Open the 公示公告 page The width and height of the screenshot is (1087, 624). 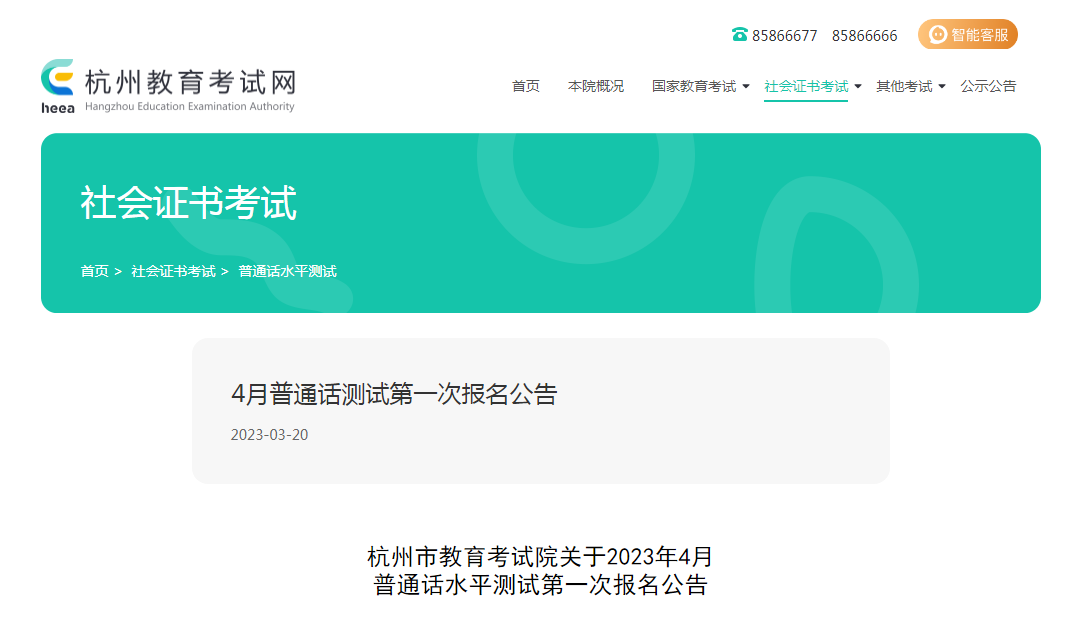988,86
